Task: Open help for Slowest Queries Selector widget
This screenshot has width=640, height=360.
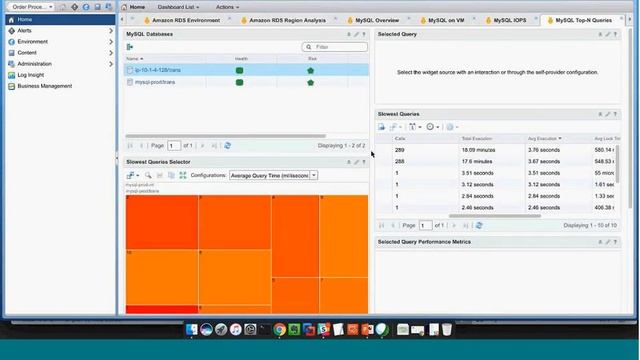Action: [364, 162]
